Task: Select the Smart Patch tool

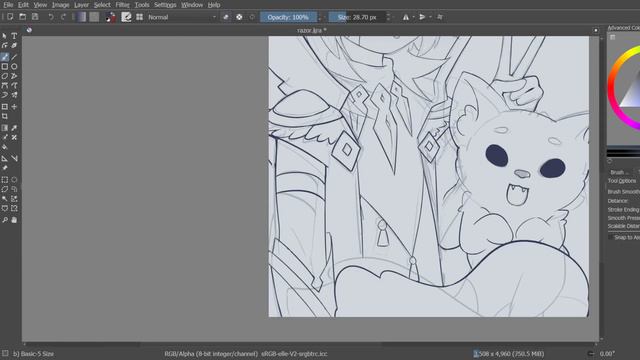Action: pos(14,137)
